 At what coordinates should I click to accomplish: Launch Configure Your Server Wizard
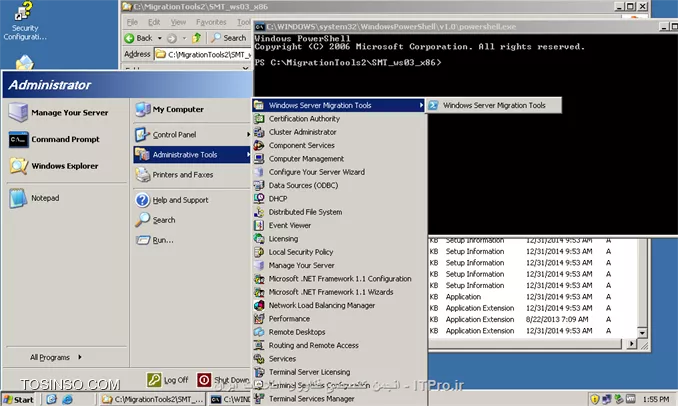(x=317, y=172)
